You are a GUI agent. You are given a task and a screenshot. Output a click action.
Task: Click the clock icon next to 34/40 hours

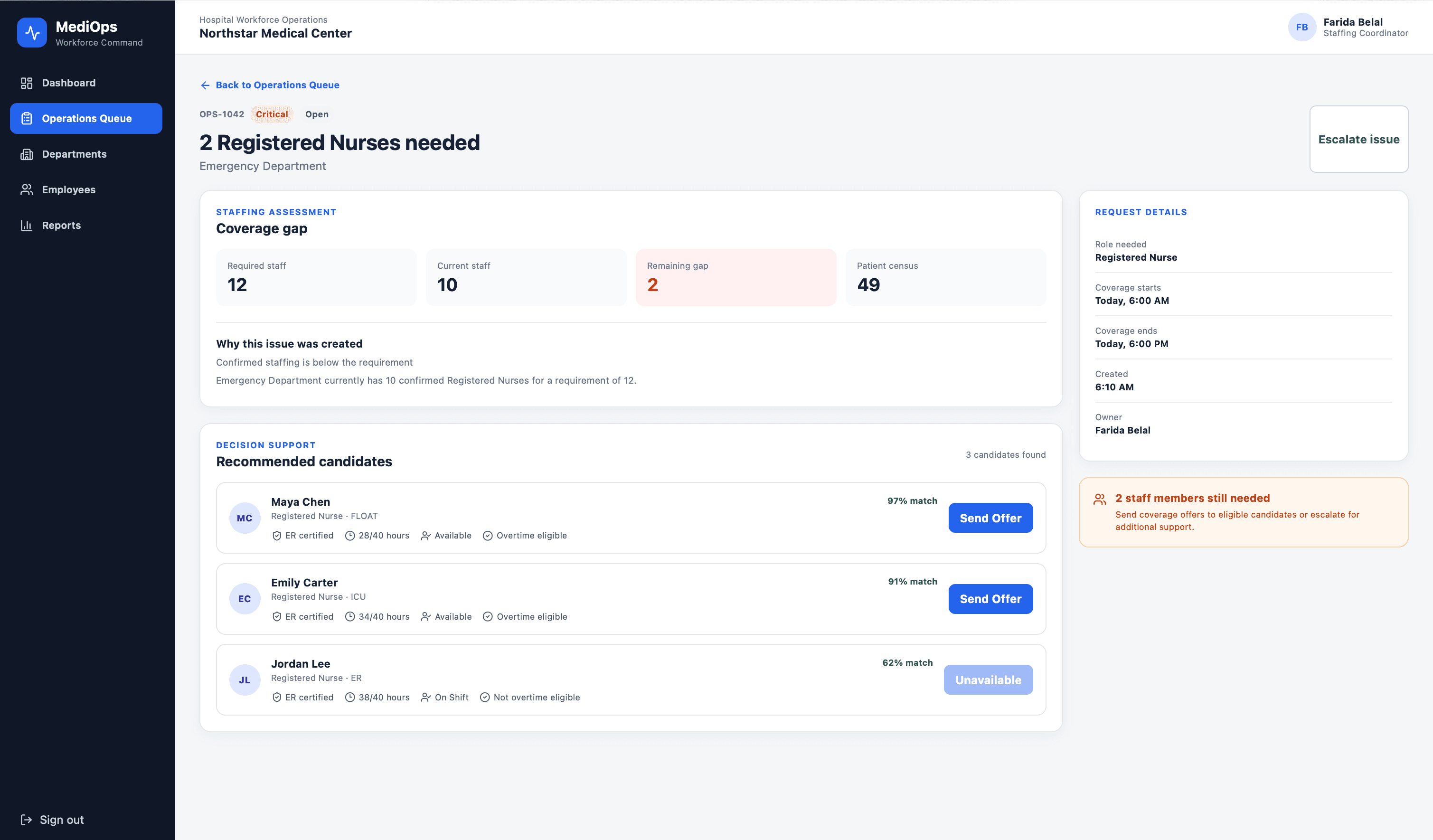350,616
